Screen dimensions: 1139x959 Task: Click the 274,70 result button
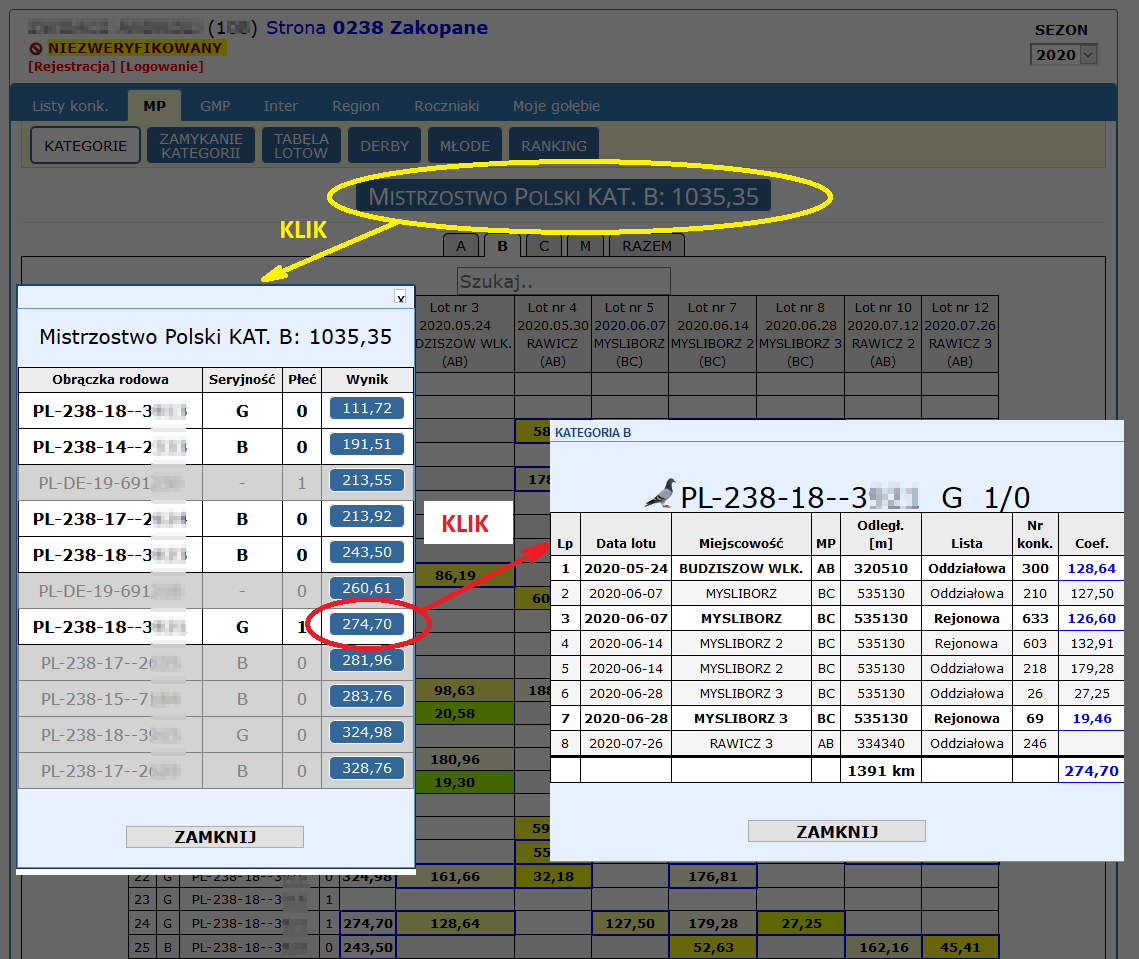coord(367,624)
